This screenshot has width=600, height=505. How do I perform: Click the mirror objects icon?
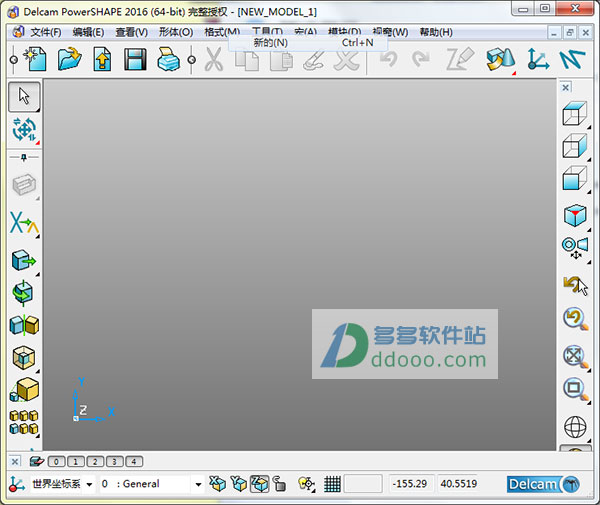click(x=24, y=325)
